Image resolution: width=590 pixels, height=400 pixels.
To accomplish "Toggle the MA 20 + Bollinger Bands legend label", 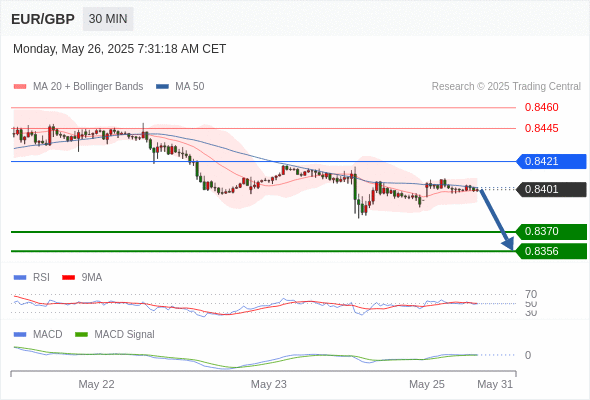I will pyautogui.click(x=88, y=87).
